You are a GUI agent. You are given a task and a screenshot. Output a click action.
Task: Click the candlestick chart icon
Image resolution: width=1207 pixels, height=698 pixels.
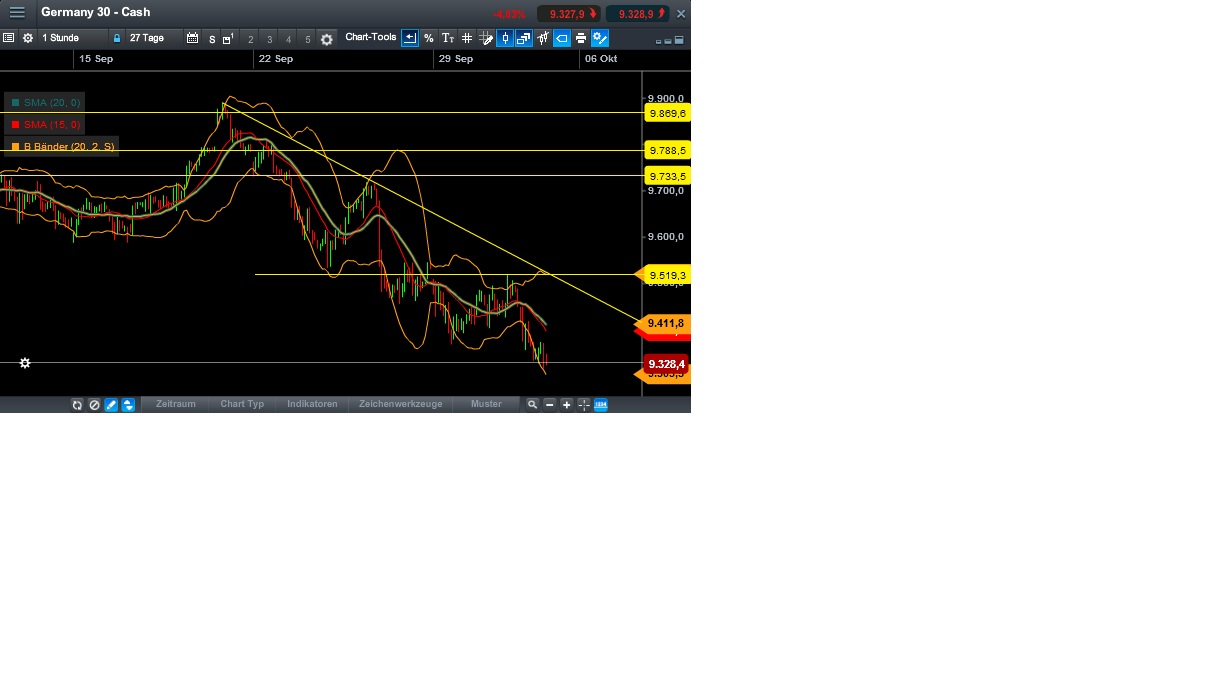505,38
